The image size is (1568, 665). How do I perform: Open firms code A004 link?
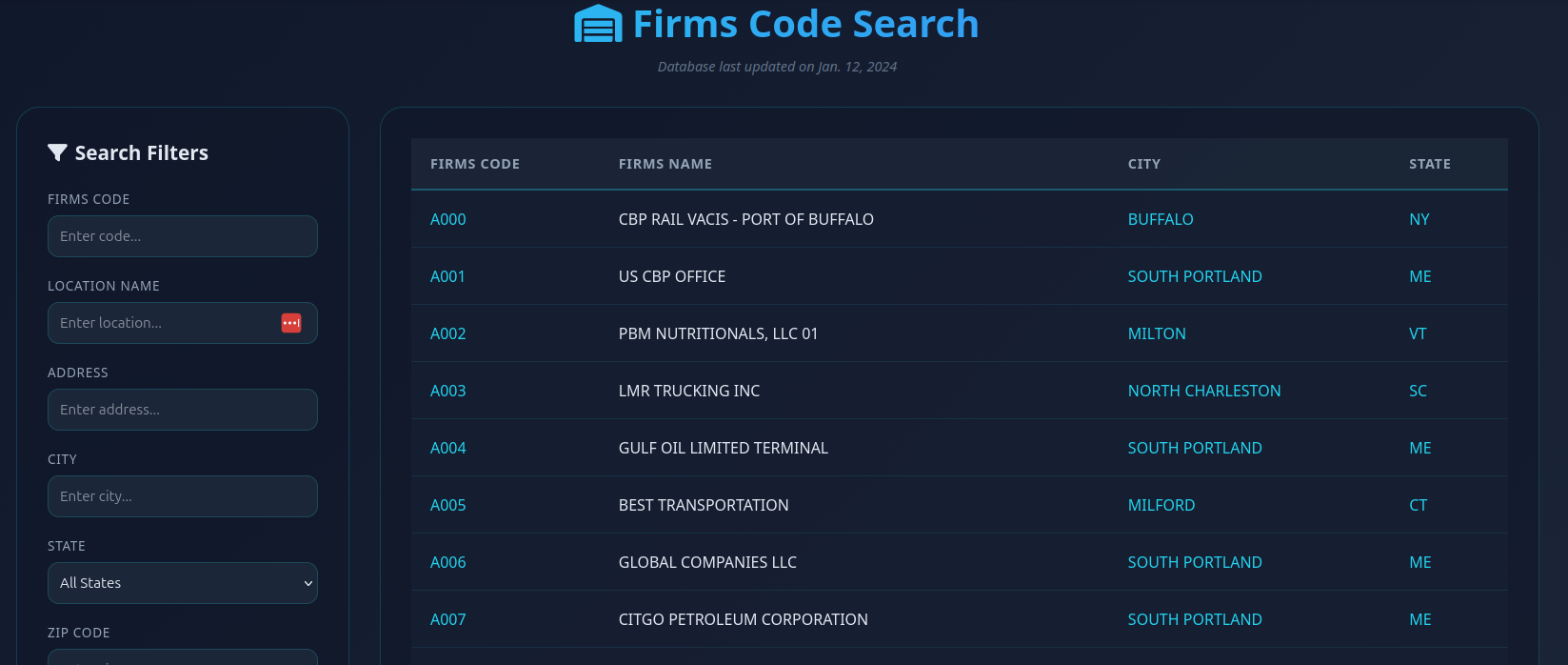click(x=448, y=448)
